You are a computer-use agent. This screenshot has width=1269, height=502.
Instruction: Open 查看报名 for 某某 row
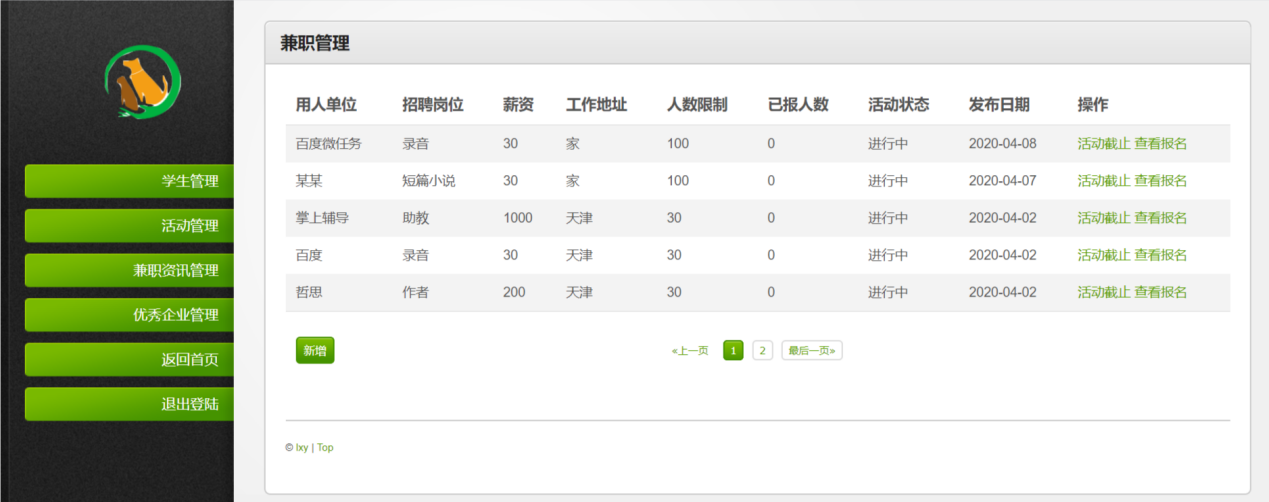(1160, 181)
